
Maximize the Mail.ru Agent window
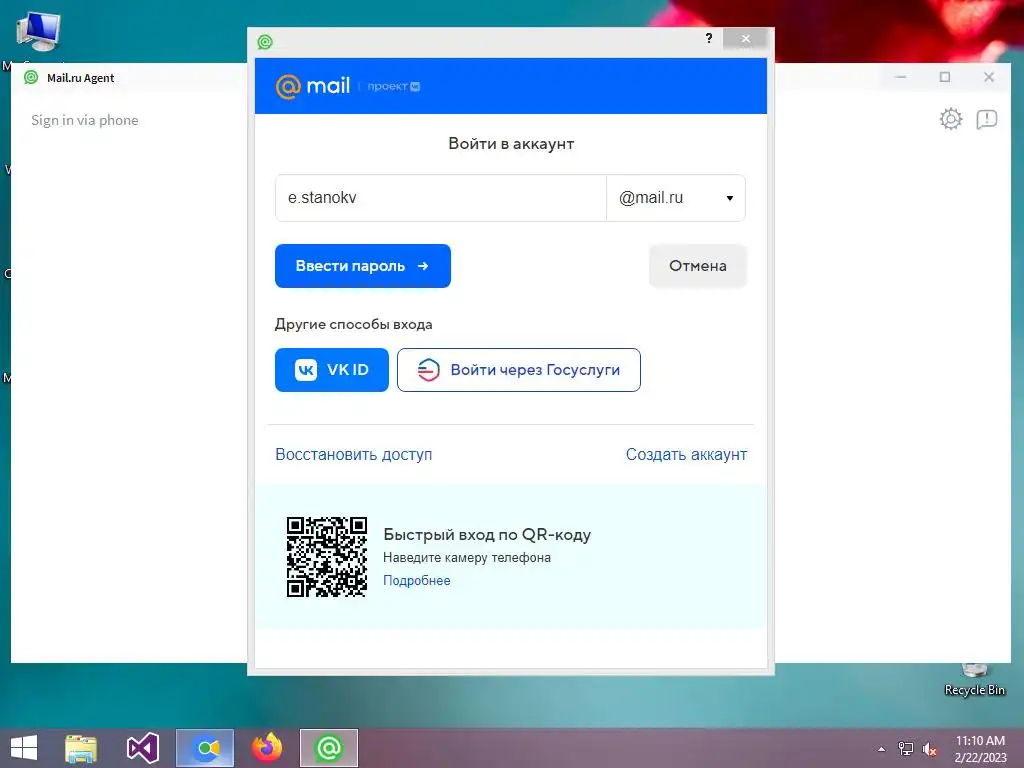click(944, 77)
